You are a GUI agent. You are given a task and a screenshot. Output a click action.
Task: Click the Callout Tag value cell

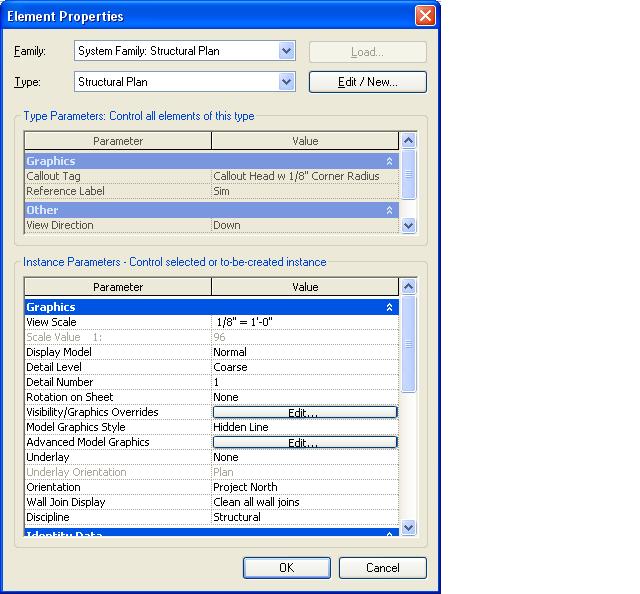305,176
